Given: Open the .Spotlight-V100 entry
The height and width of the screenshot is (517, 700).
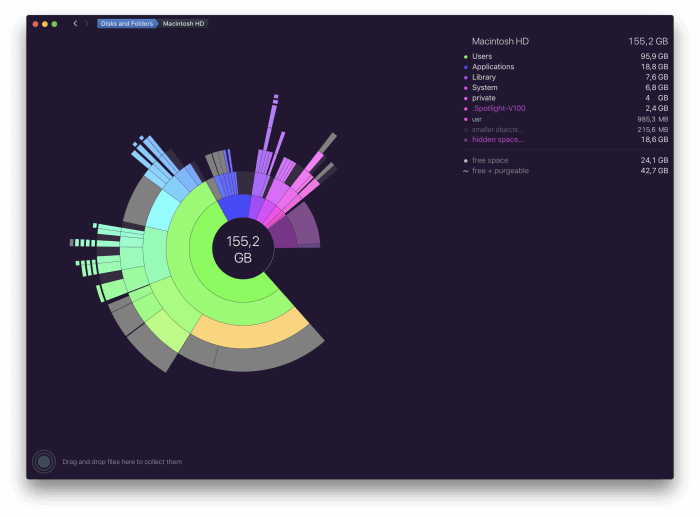Looking at the screenshot, I should tap(566, 108).
